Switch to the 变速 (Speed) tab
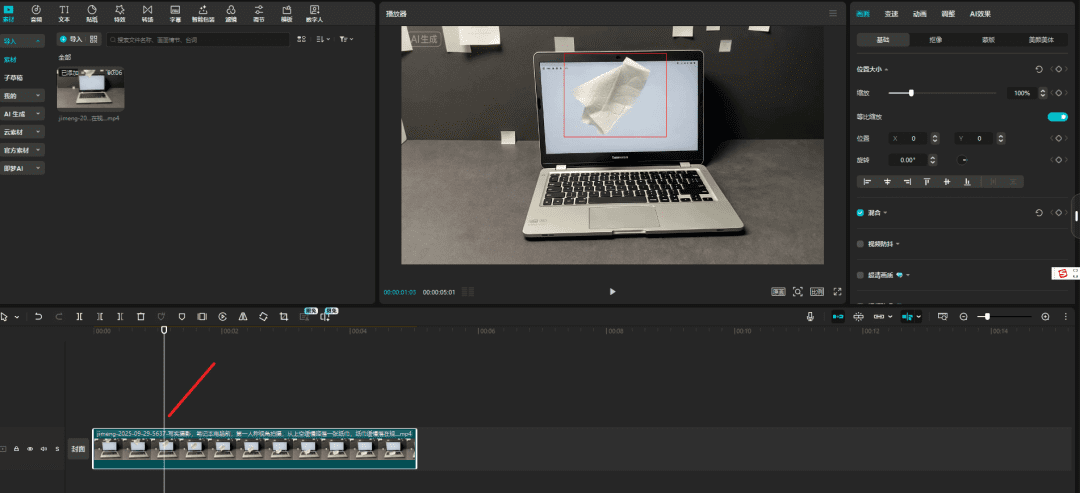1080x493 pixels. (x=891, y=14)
